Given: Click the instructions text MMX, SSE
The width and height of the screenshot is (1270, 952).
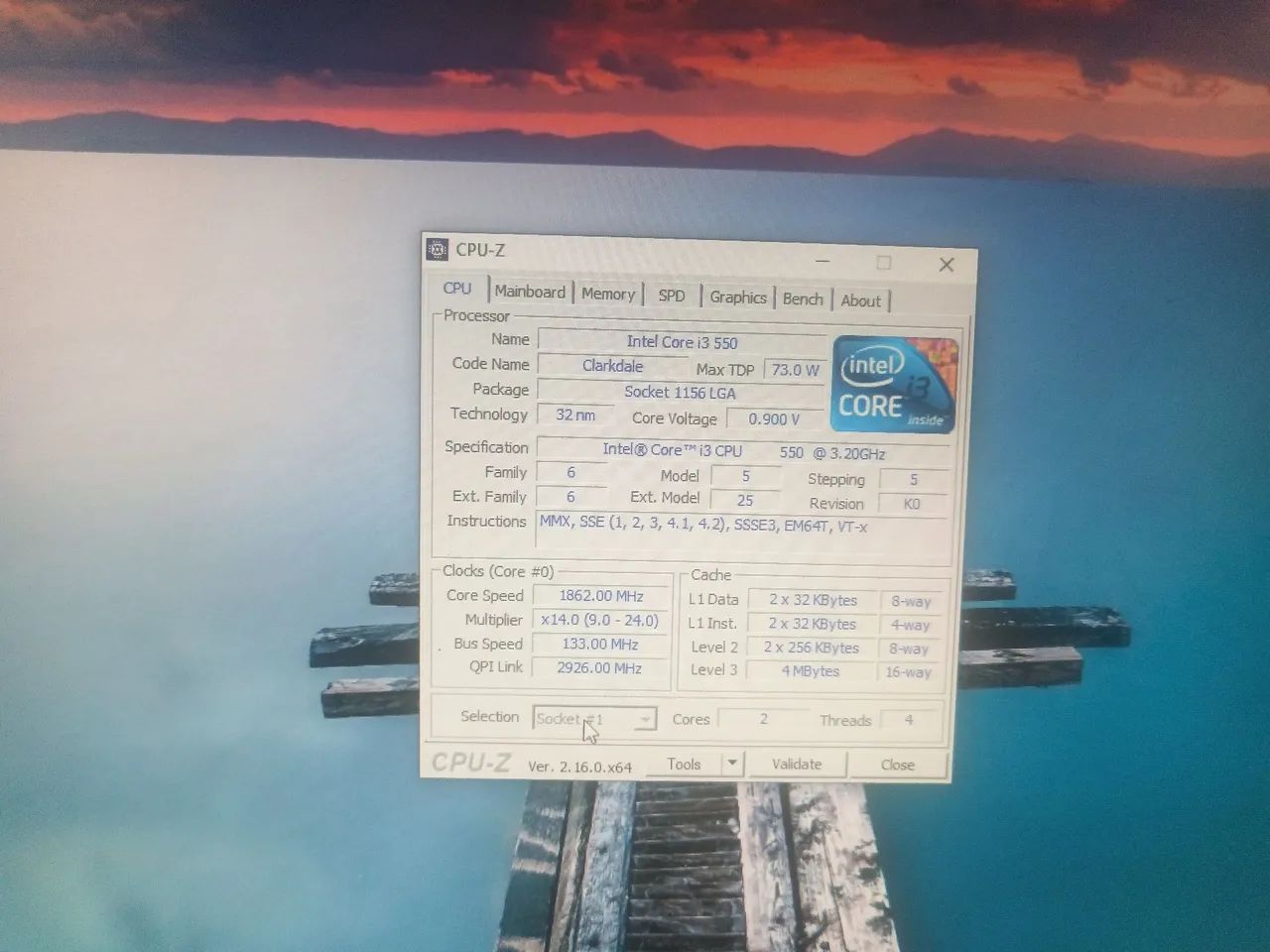Looking at the screenshot, I should (703, 526).
